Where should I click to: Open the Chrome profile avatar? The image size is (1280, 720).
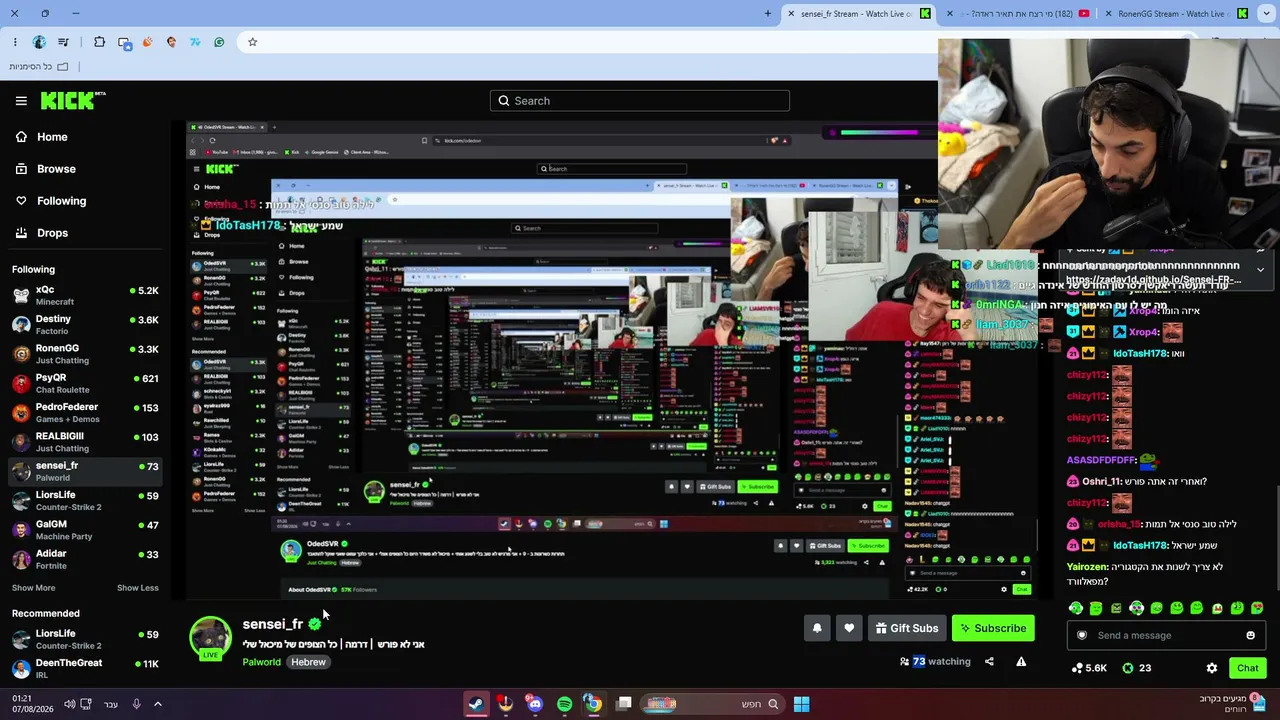[x=39, y=42]
